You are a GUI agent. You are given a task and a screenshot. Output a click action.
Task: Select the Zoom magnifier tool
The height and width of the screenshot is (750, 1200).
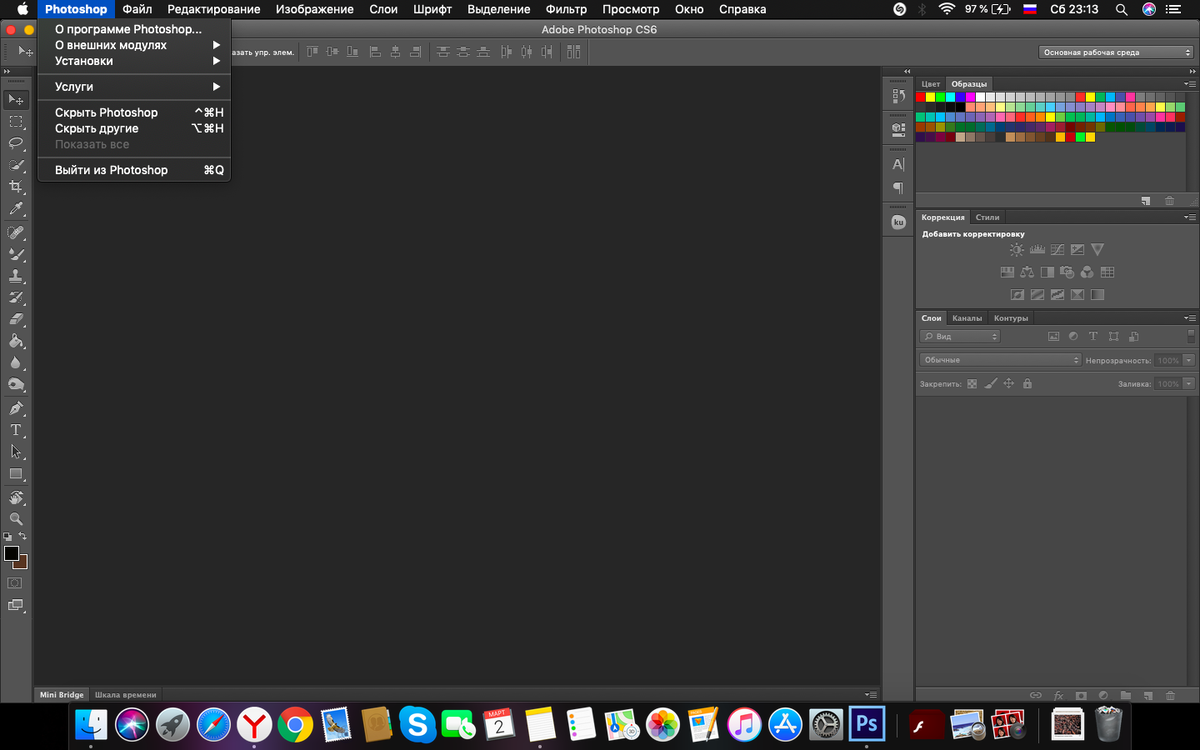pyautogui.click(x=16, y=520)
